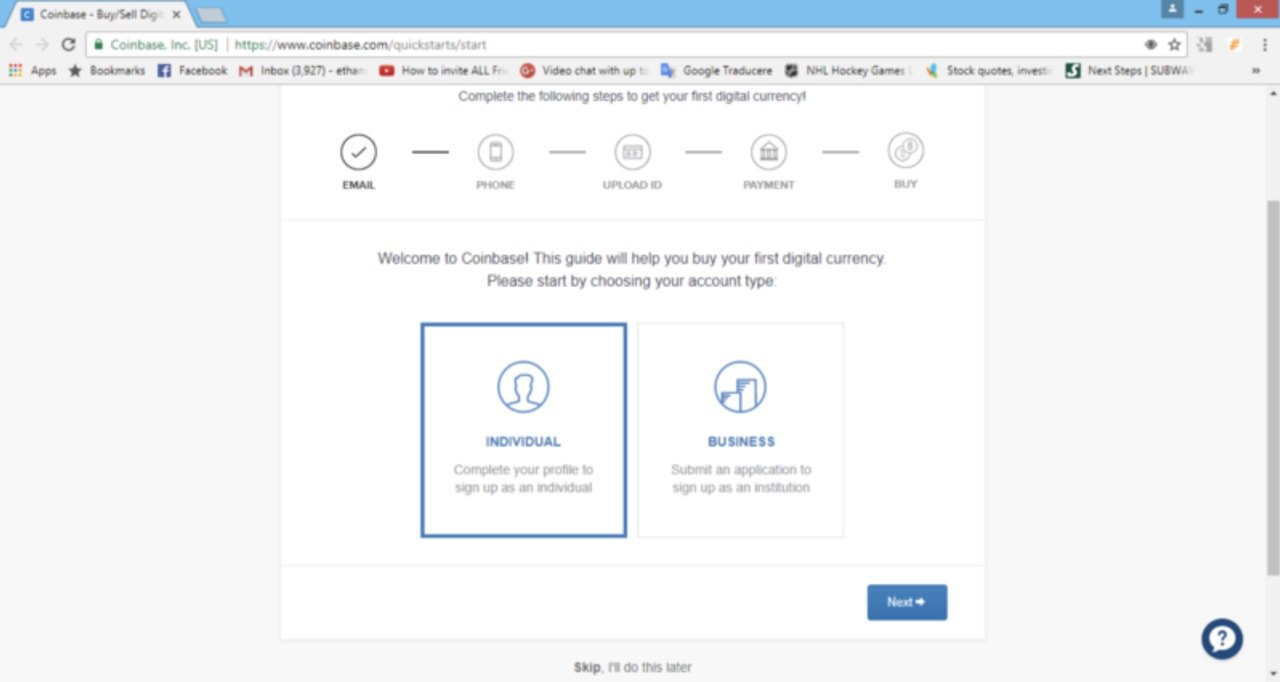
Task: Click the Buy step coins icon
Action: click(906, 151)
